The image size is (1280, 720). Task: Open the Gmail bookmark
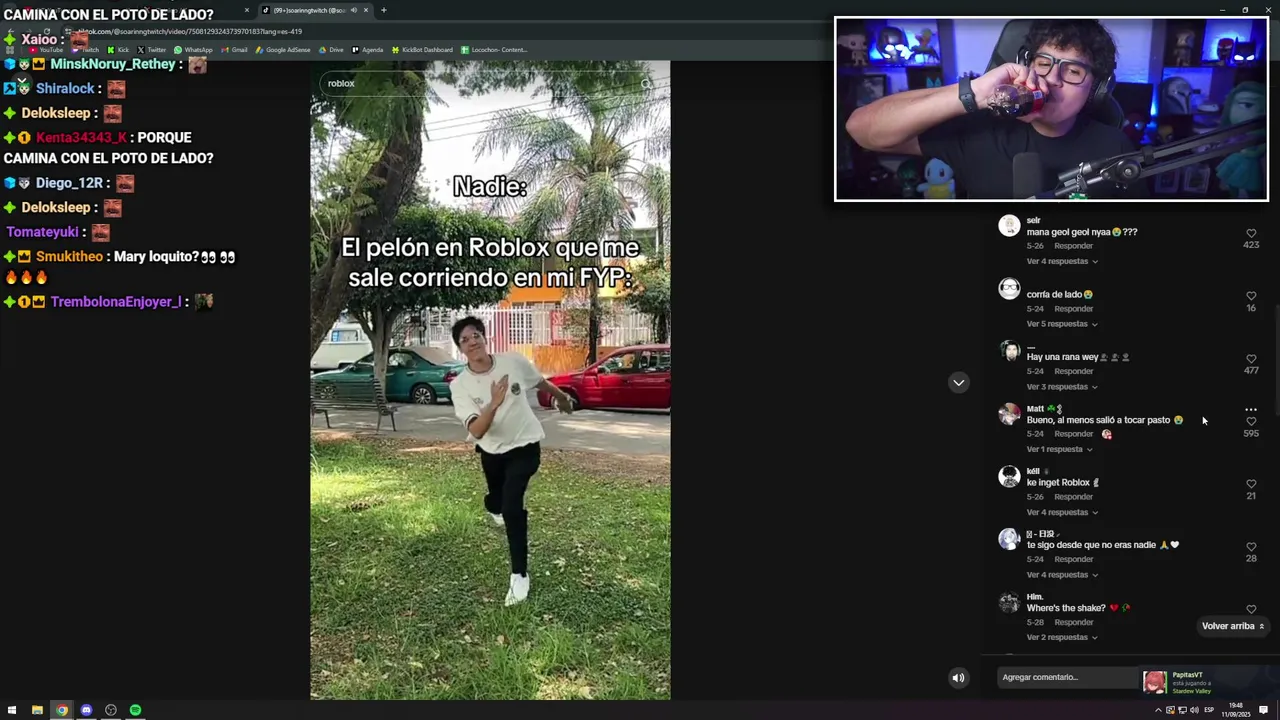(234, 50)
